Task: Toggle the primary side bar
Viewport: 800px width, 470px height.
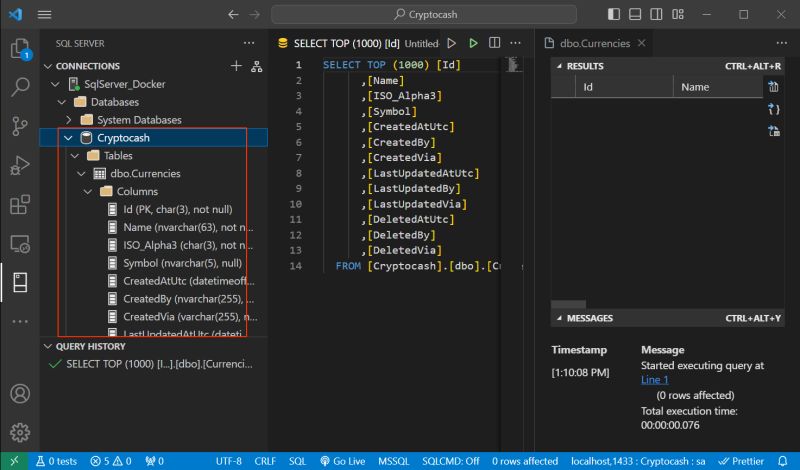Action: coord(614,14)
